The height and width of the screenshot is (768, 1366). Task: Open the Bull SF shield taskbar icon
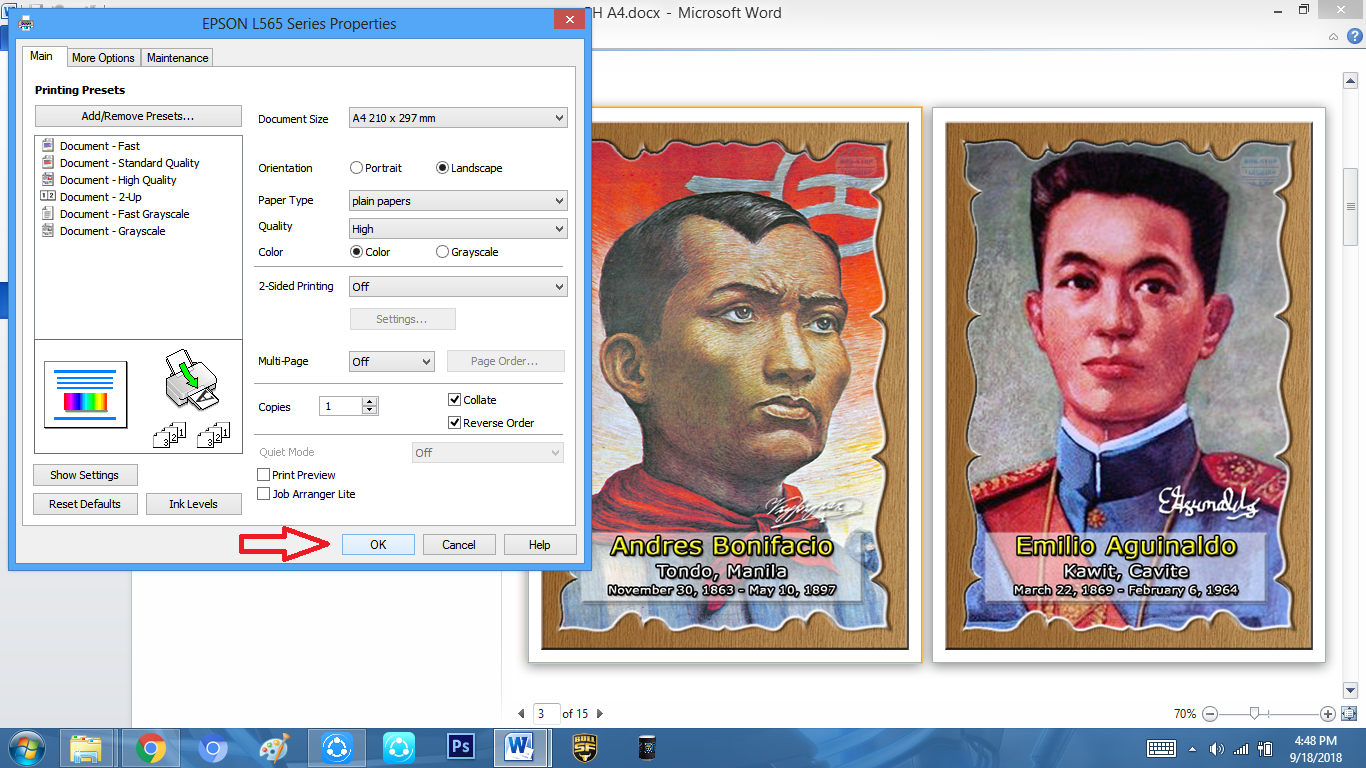pos(584,748)
